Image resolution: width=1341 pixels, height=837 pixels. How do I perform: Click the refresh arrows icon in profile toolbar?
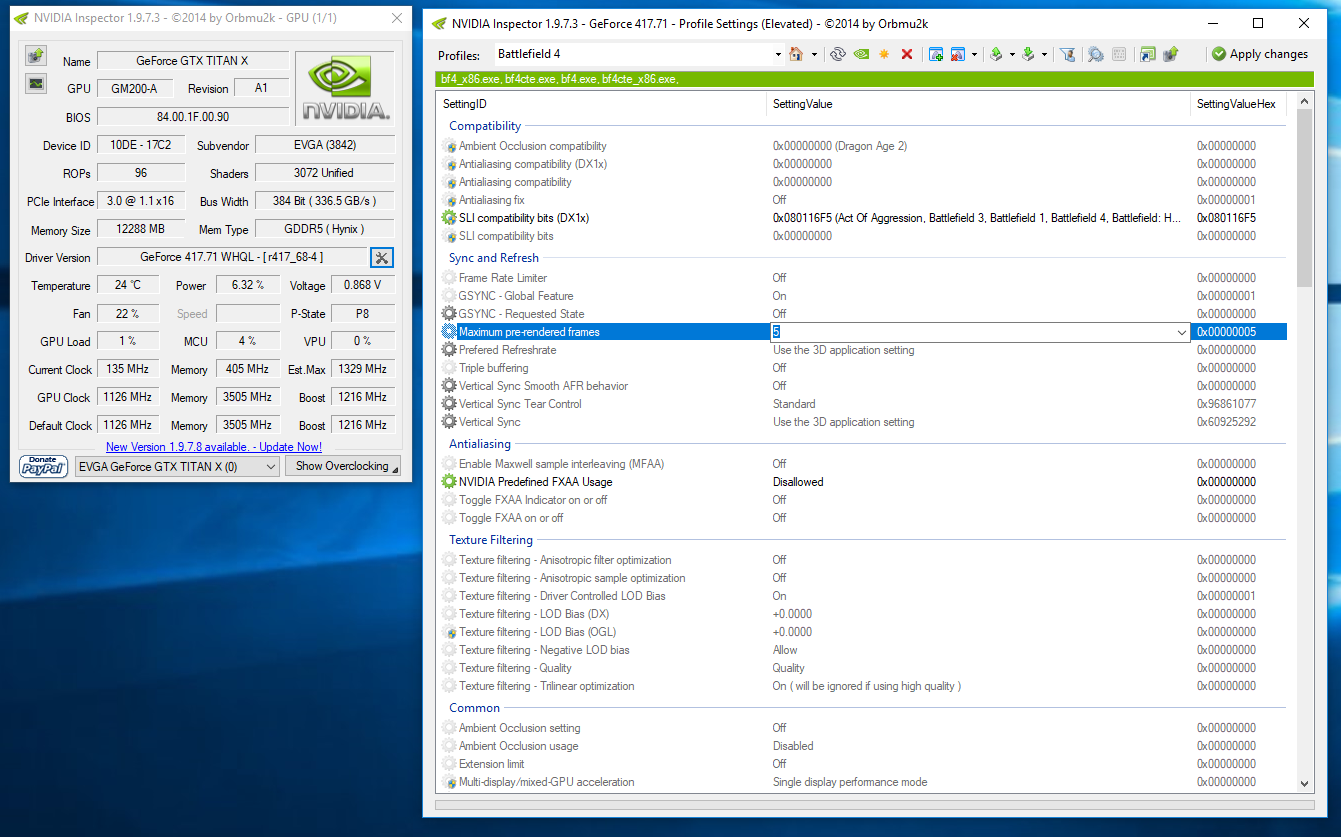pos(838,54)
